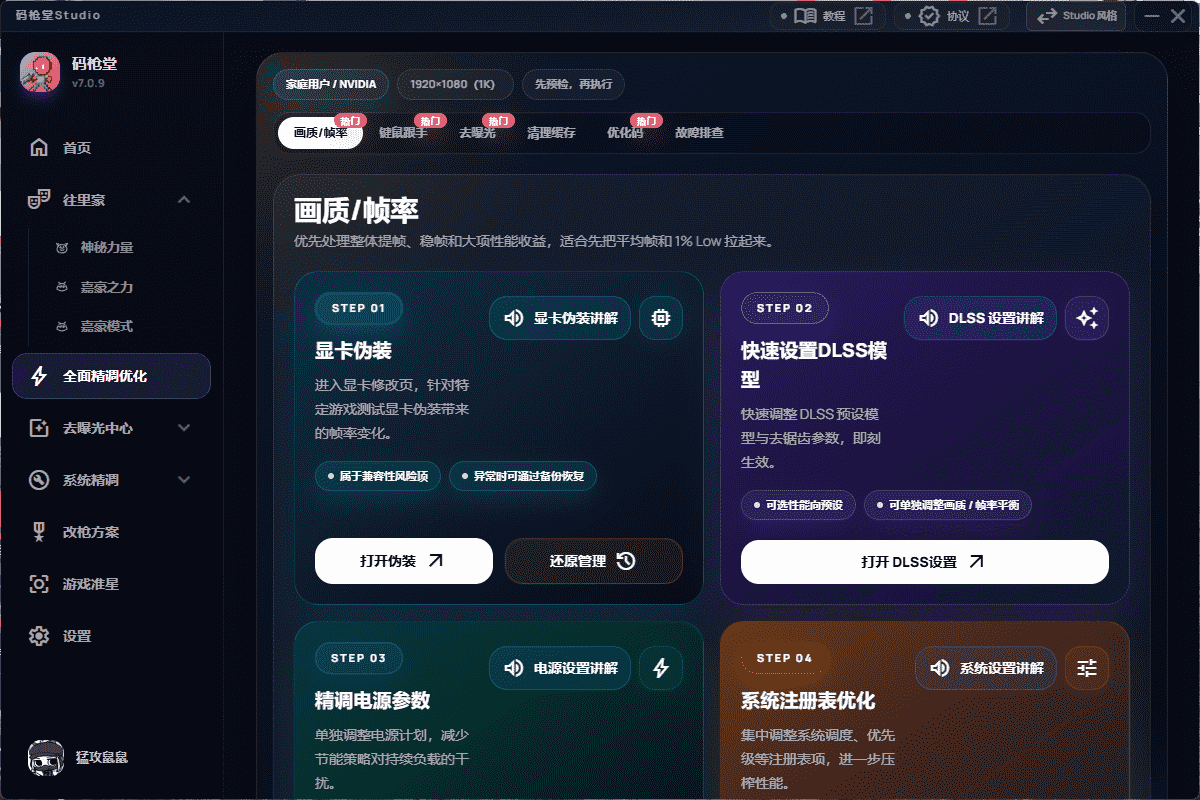The height and width of the screenshot is (800, 1200).
Task: Switch to the 清理缓存 tab
Action: 552,133
